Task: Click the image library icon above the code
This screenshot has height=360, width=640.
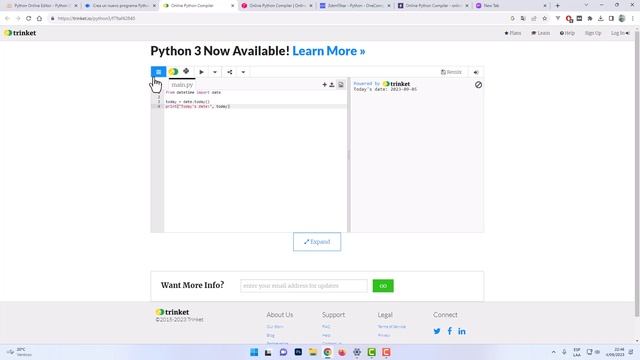Action: click(x=341, y=84)
